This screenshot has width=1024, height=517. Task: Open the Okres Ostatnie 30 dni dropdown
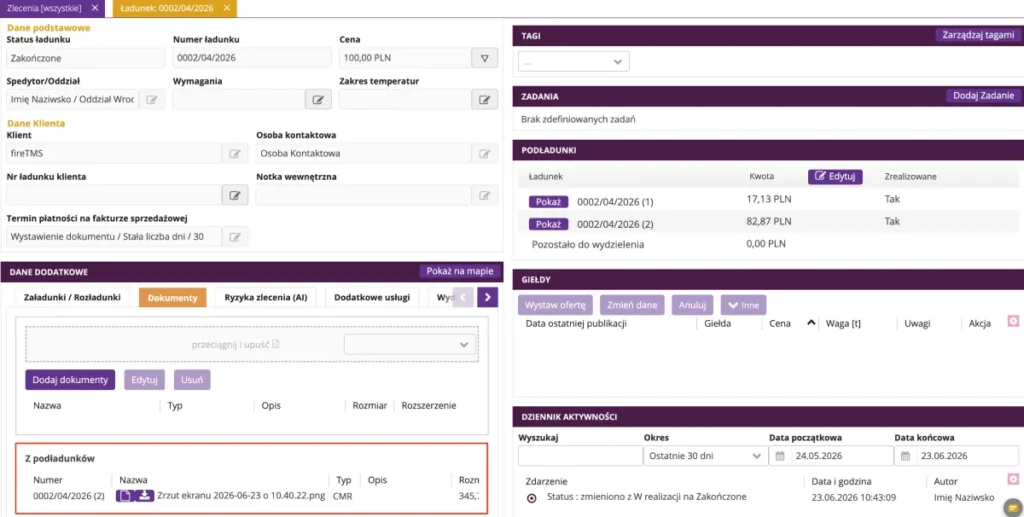(705, 456)
